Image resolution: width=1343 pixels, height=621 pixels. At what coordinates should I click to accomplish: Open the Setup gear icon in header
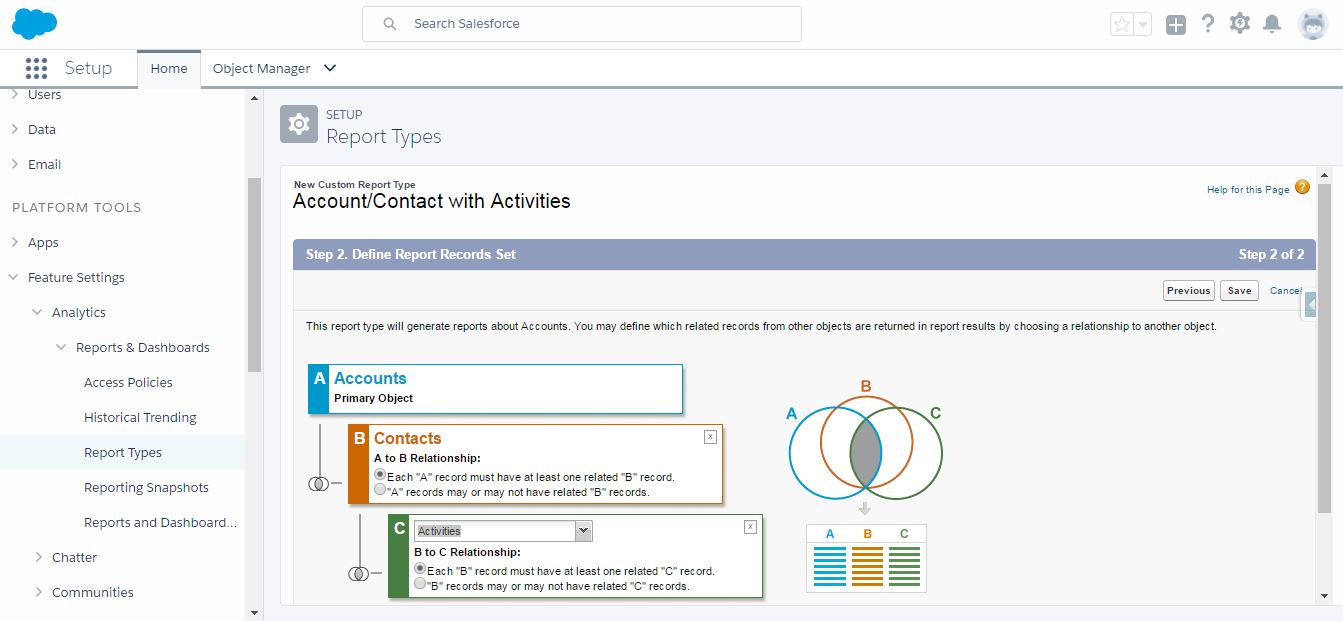(x=1240, y=22)
